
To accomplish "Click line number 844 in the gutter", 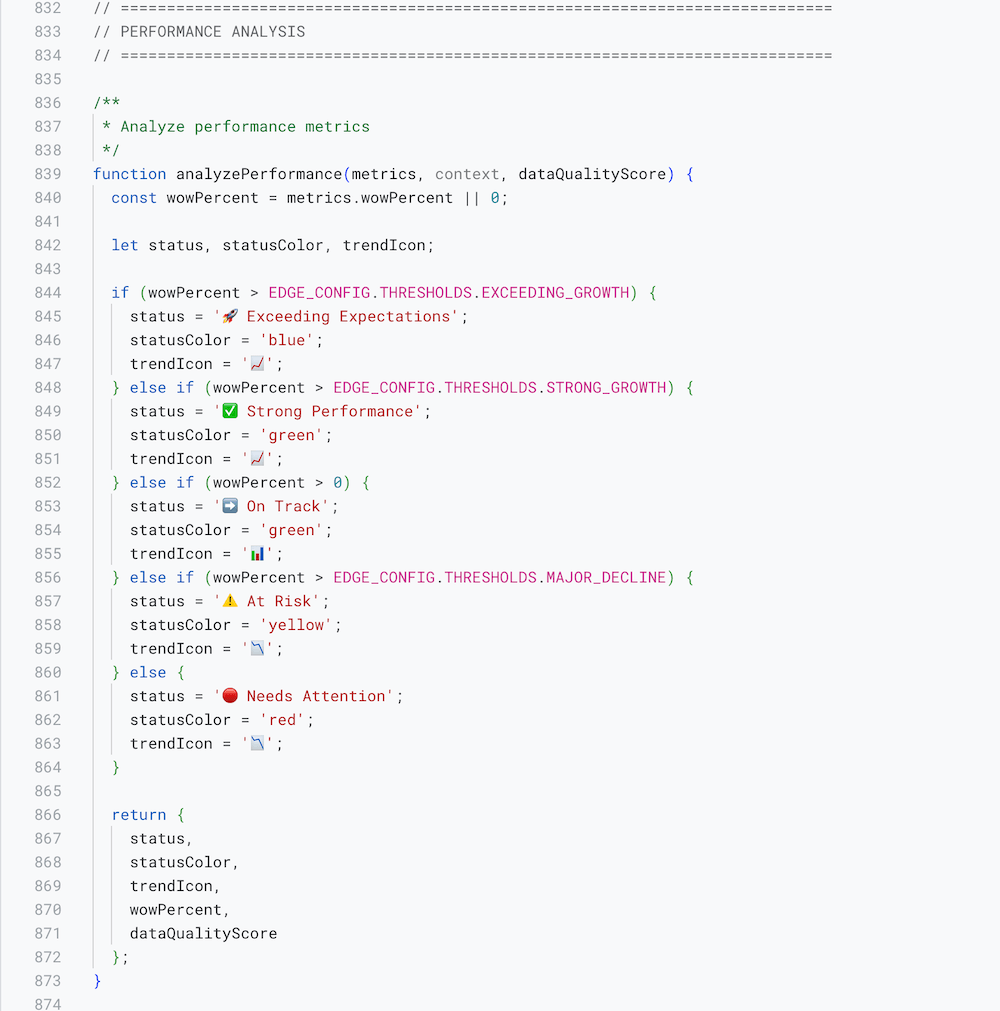I will tap(48, 293).
